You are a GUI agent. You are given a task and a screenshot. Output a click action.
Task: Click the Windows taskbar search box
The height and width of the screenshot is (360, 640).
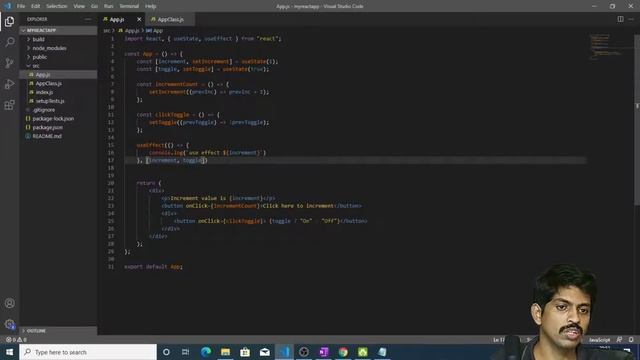point(88,352)
